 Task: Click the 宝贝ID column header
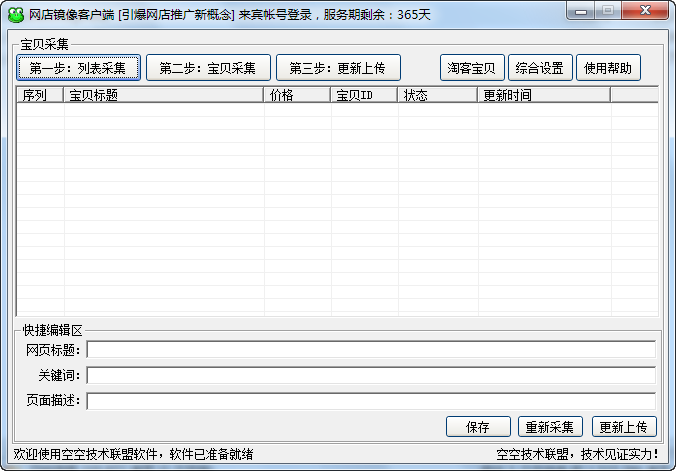point(364,95)
